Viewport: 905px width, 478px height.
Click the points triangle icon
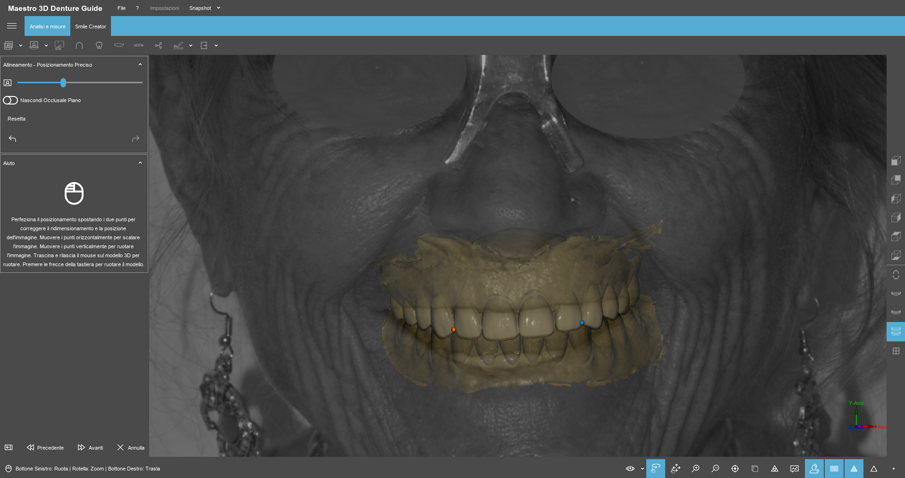pos(775,469)
